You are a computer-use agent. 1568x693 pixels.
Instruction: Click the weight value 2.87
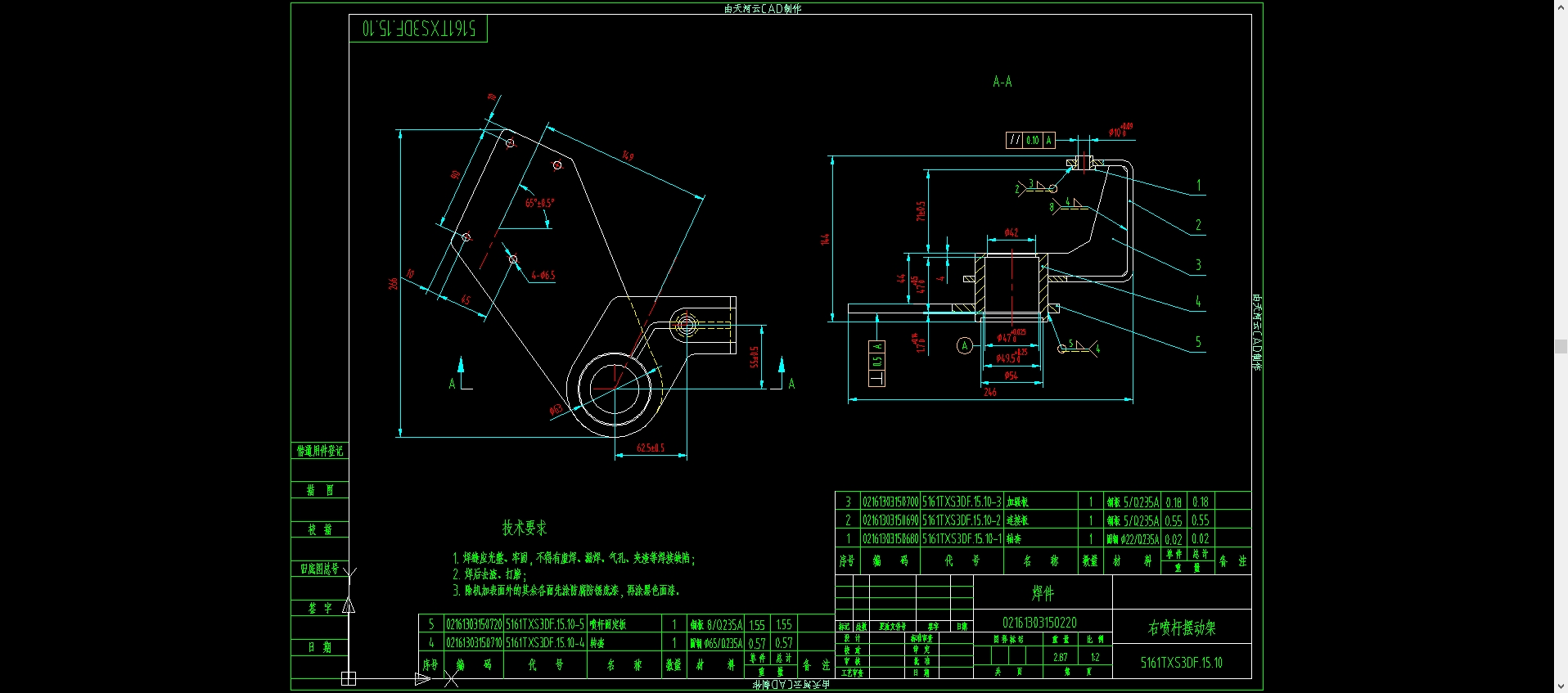[x=1060, y=657]
